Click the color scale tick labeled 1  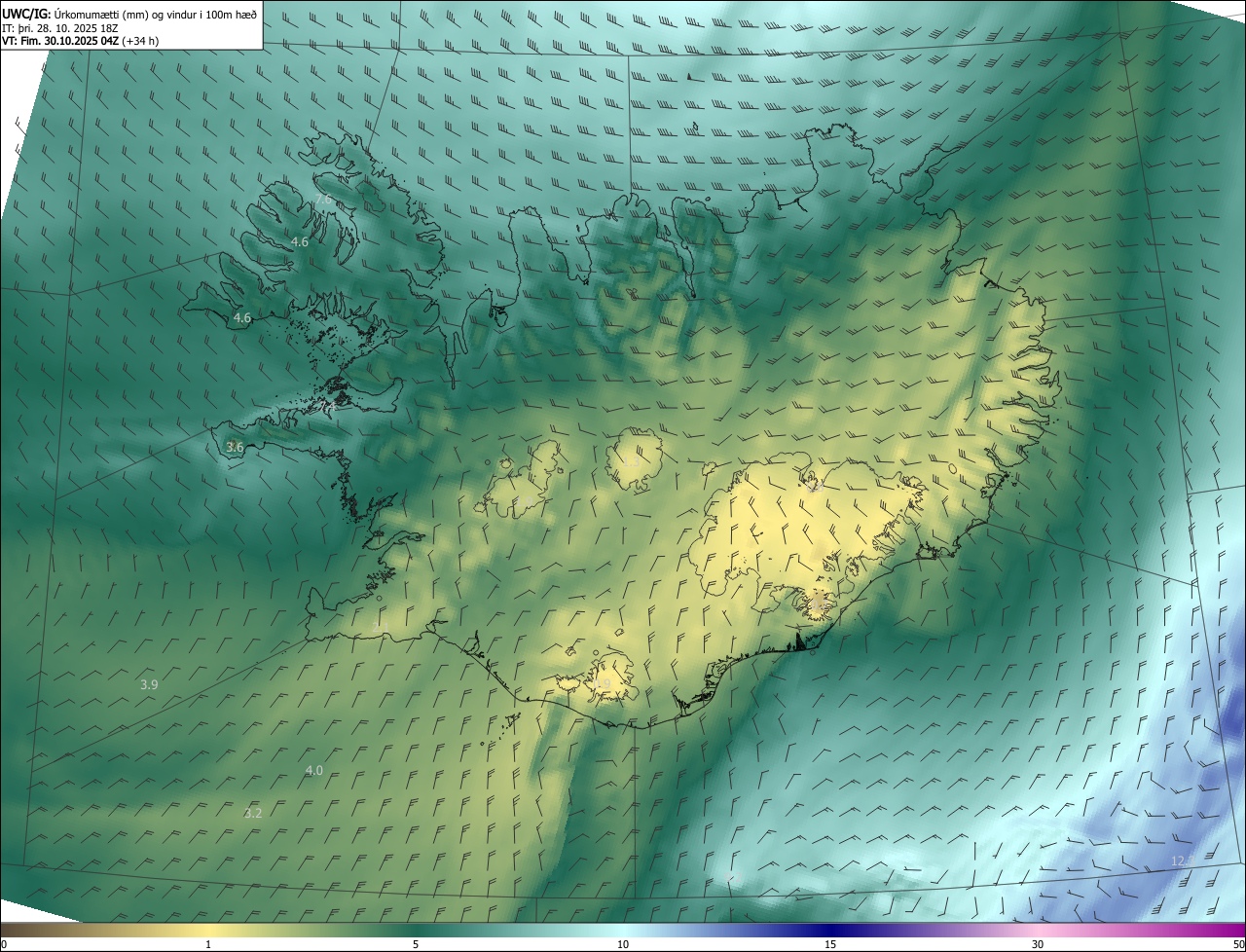[208, 945]
